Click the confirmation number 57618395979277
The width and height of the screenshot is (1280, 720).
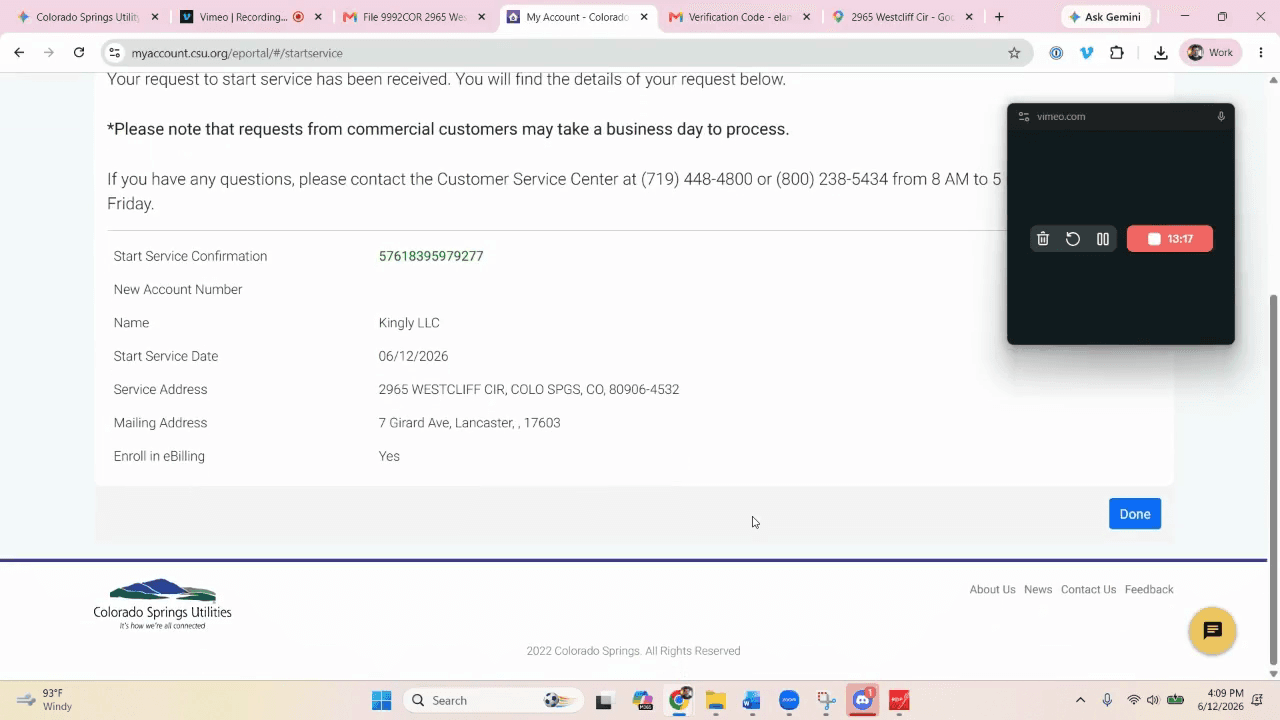tap(431, 256)
